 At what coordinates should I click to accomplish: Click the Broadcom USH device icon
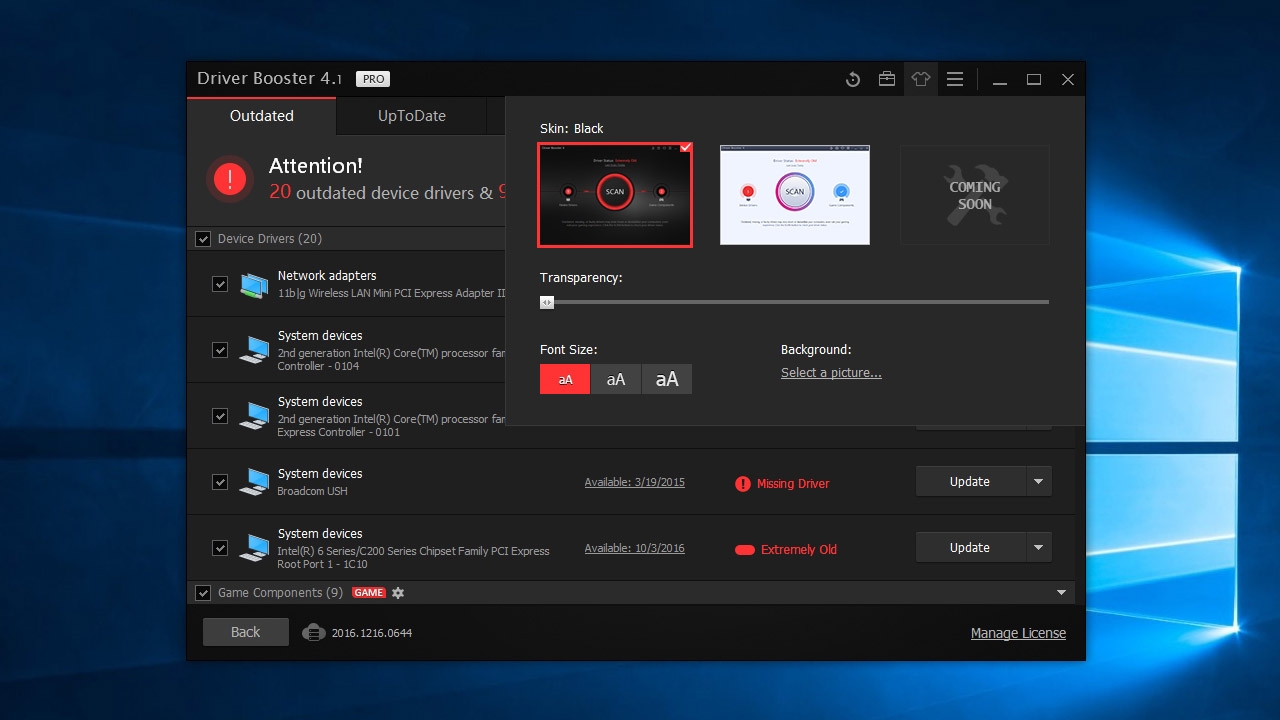pos(254,482)
